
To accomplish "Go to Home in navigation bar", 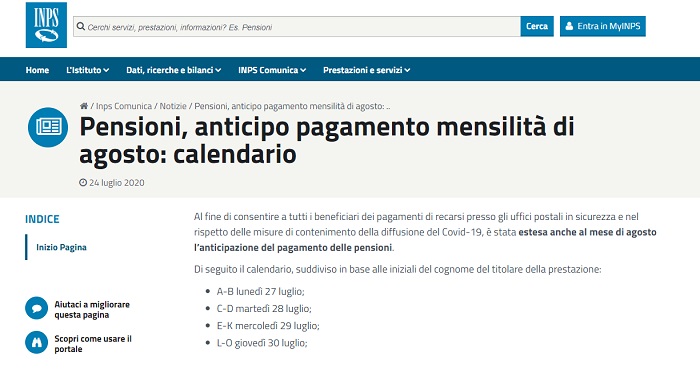I will click(x=37, y=70).
